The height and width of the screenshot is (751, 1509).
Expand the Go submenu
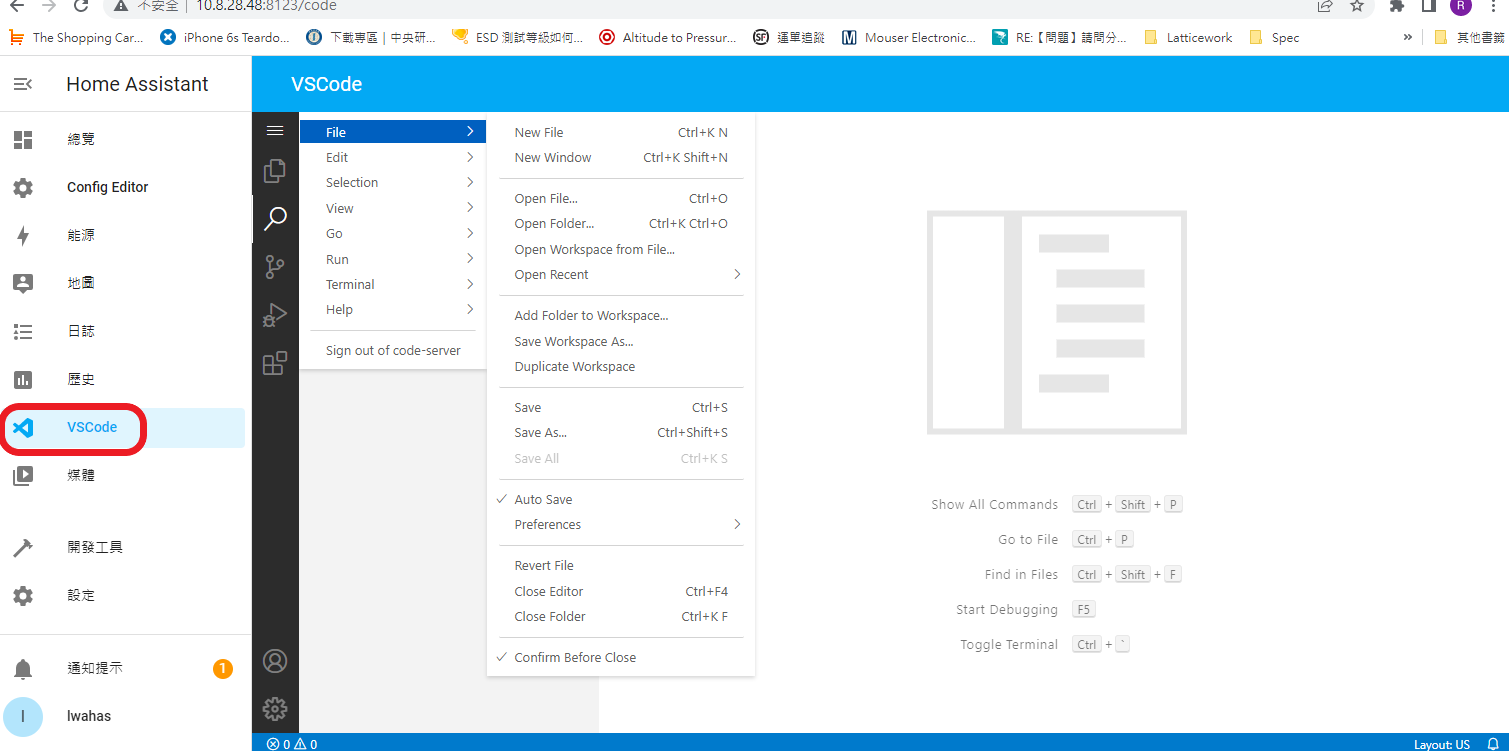(x=393, y=233)
